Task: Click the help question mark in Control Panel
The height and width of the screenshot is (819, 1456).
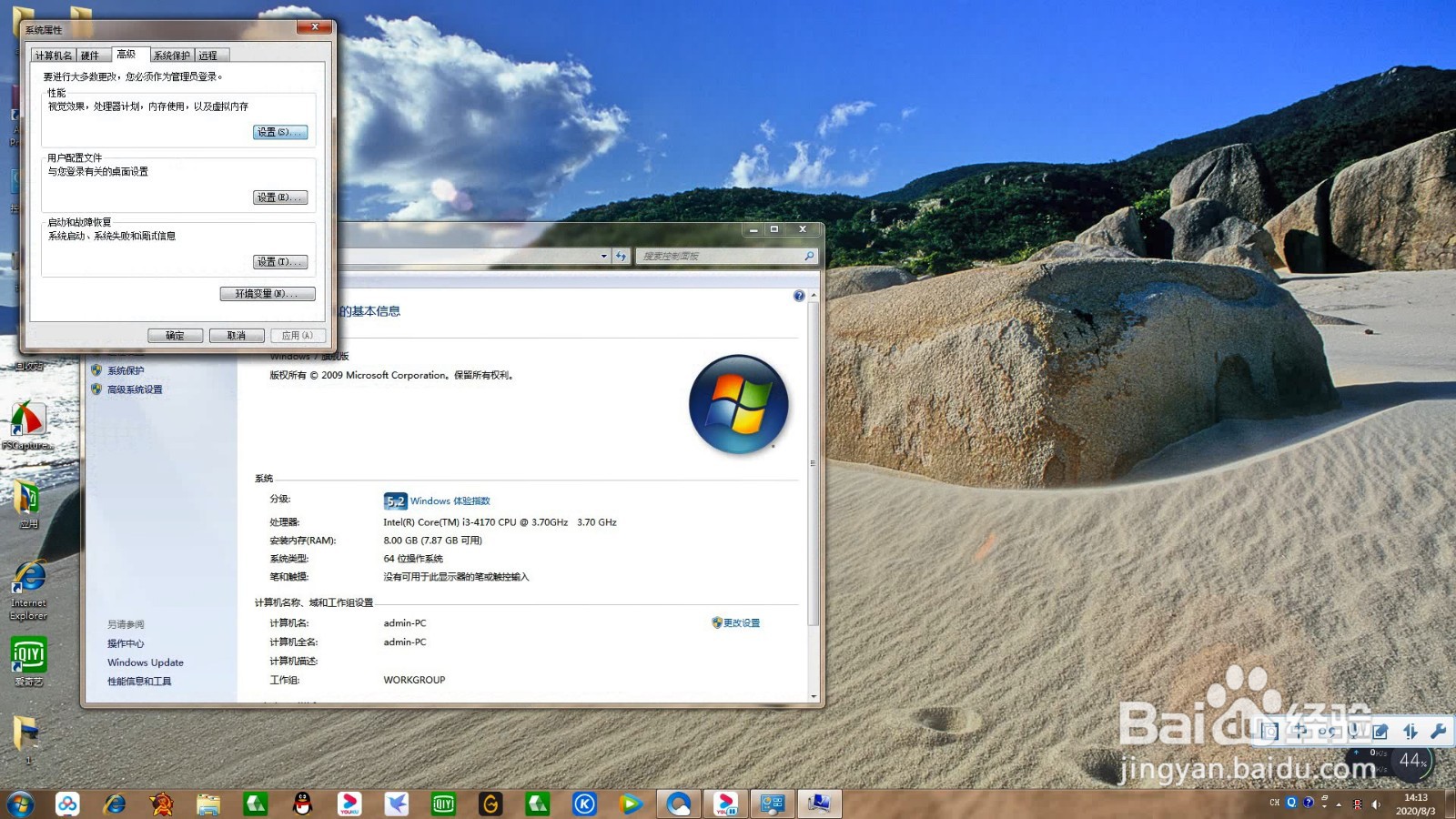Action: click(799, 296)
